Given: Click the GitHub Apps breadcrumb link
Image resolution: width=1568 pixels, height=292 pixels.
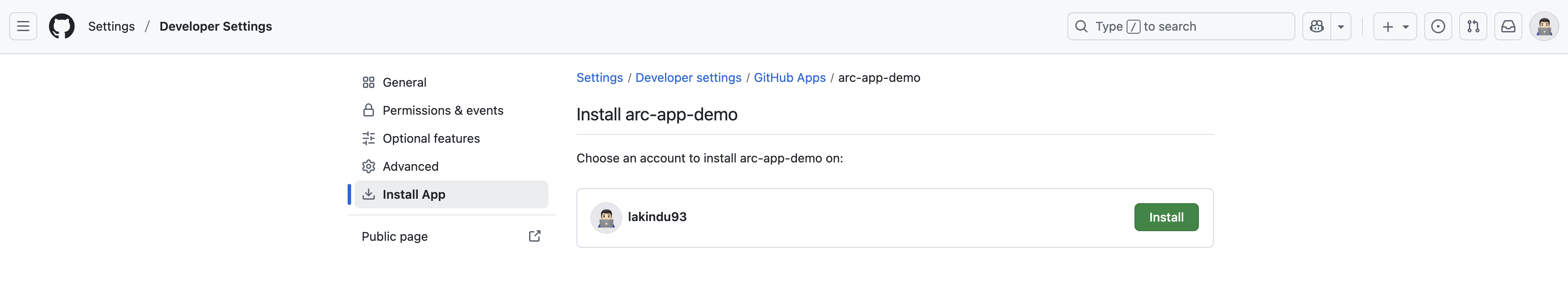Looking at the screenshot, I should click(789, 77).
